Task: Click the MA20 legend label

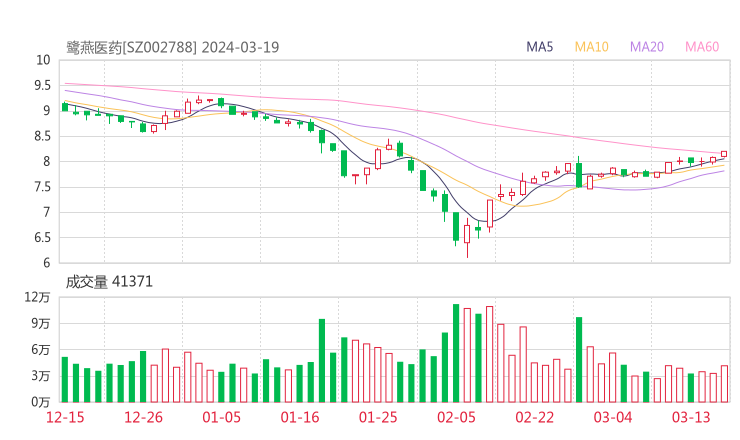Action: tap(647, 47)
